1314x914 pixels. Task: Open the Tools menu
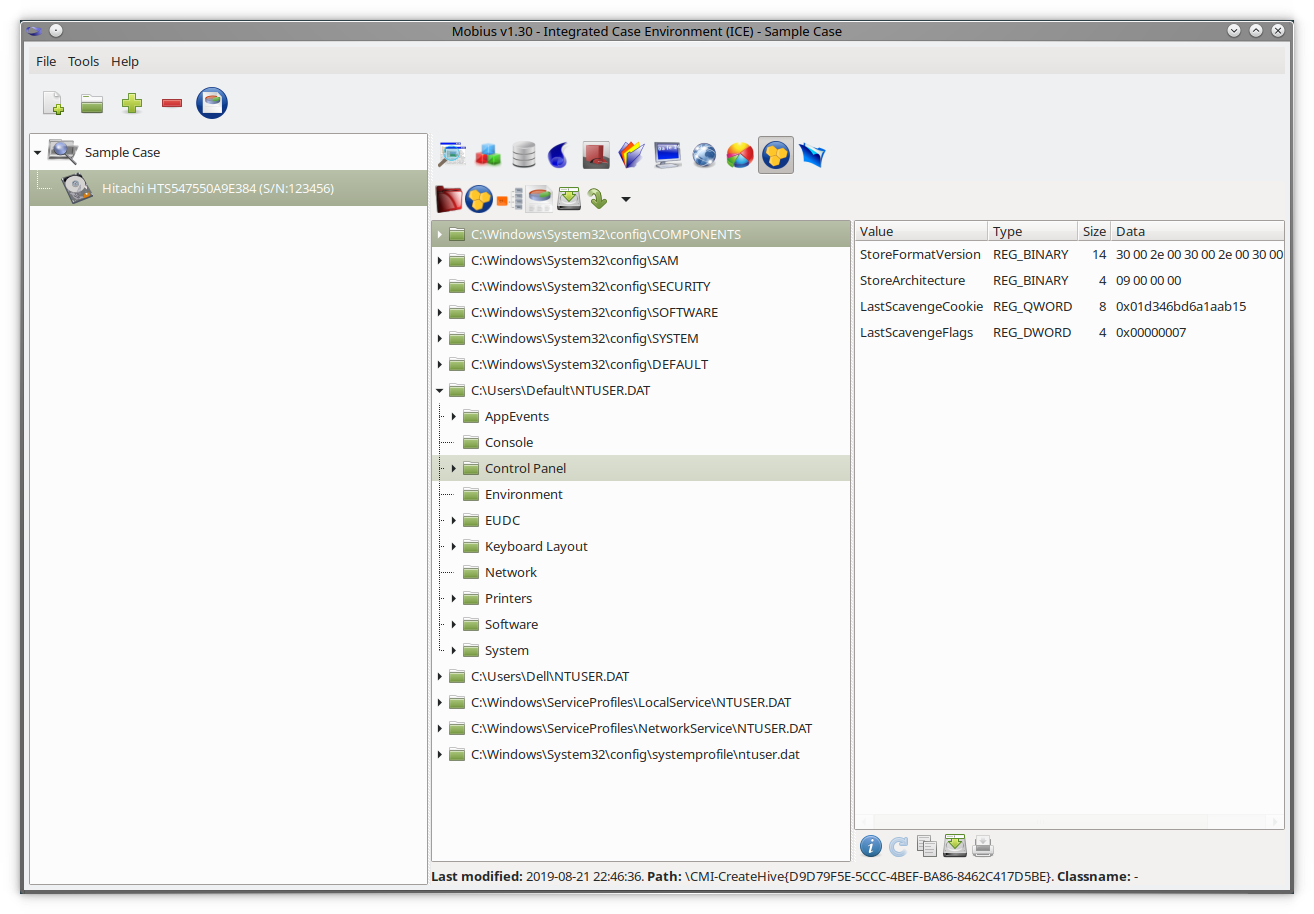tap(83, 61)
